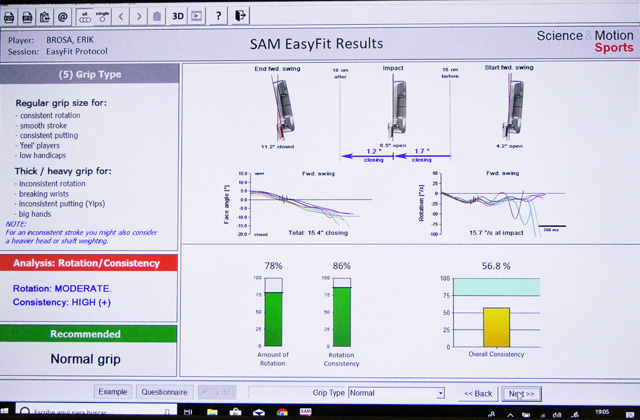Click the Session 'EasyFit Protocol' text

[77, 51]
